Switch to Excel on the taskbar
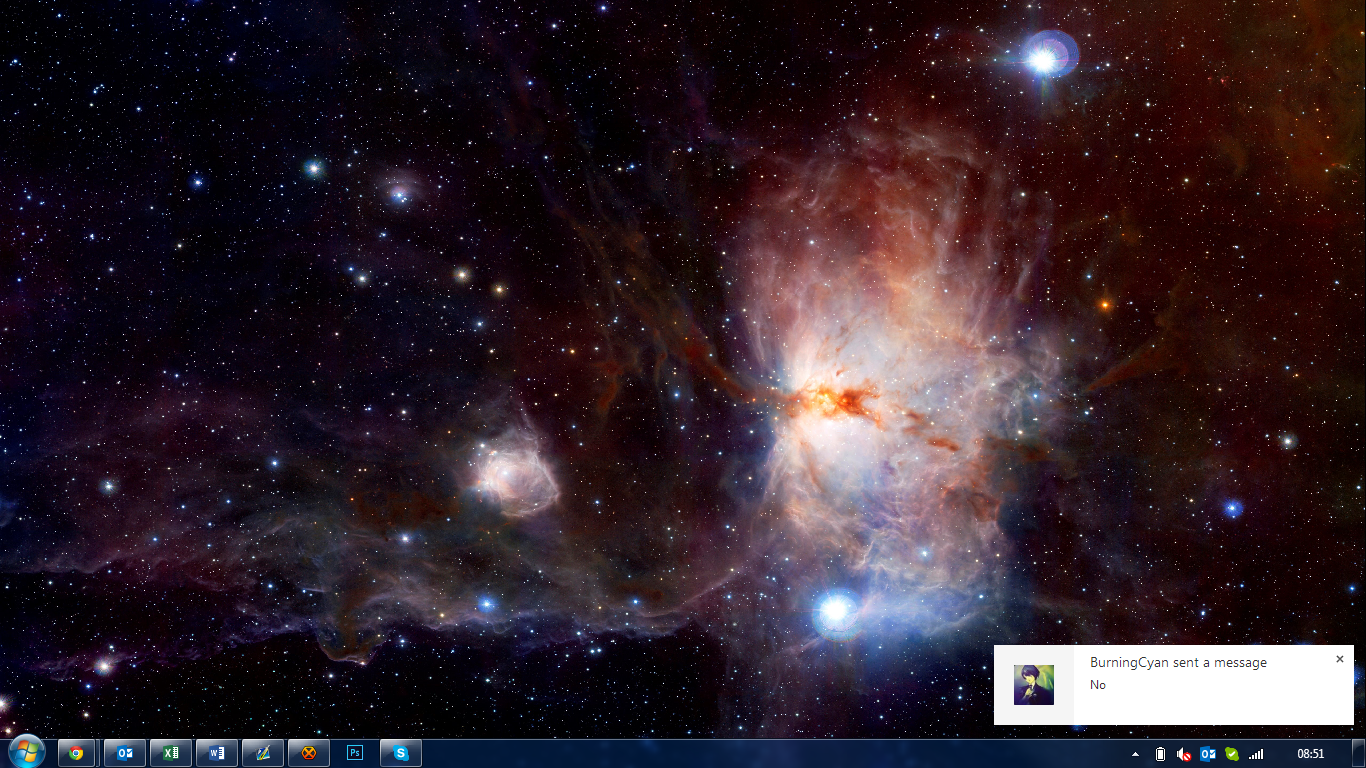The width and height of the screenshot is (1366, 768). pos(171,753)
